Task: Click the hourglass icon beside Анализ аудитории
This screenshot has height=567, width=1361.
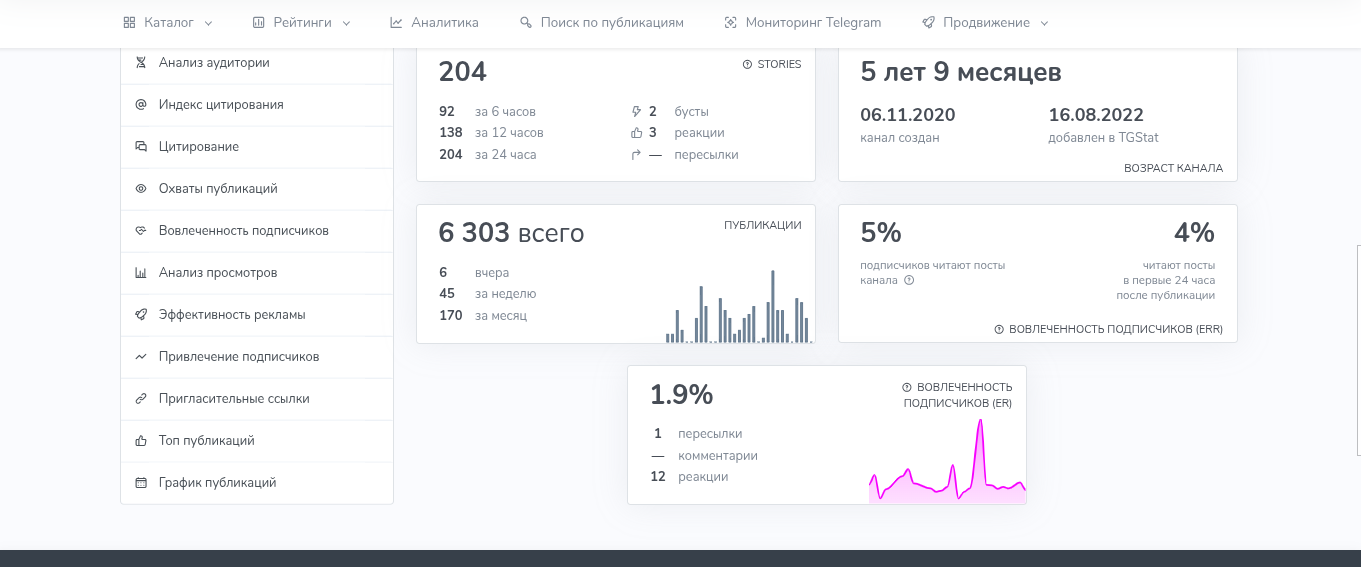Action: pyautogui.click(x=141, y=62)
